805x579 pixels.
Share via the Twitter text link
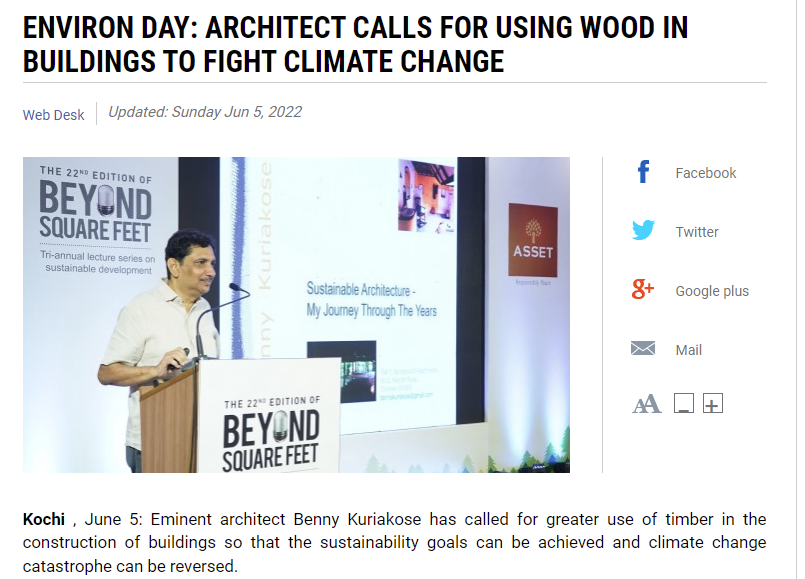point(697,232)
